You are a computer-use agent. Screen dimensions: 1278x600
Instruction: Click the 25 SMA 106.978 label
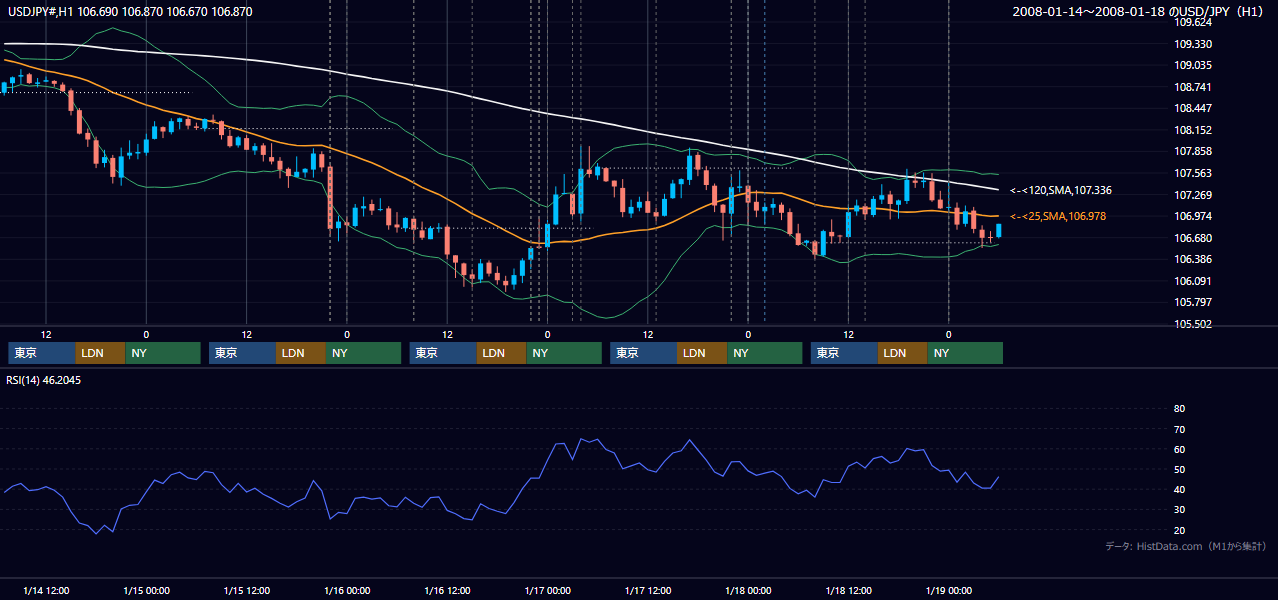(1058, 216)
